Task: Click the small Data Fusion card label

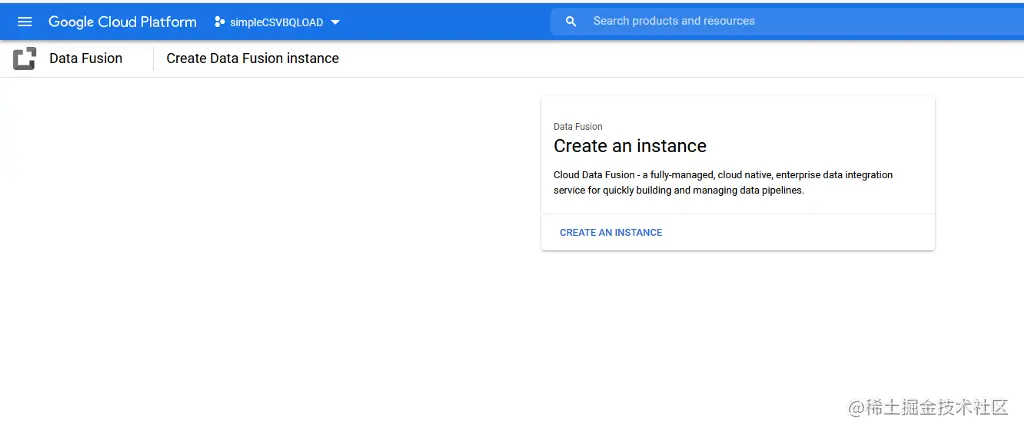Action: coord(578,127)
